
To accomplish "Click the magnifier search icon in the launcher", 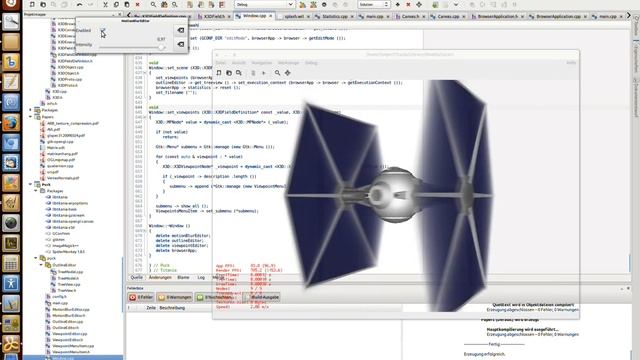I will (x=11, y=22).
